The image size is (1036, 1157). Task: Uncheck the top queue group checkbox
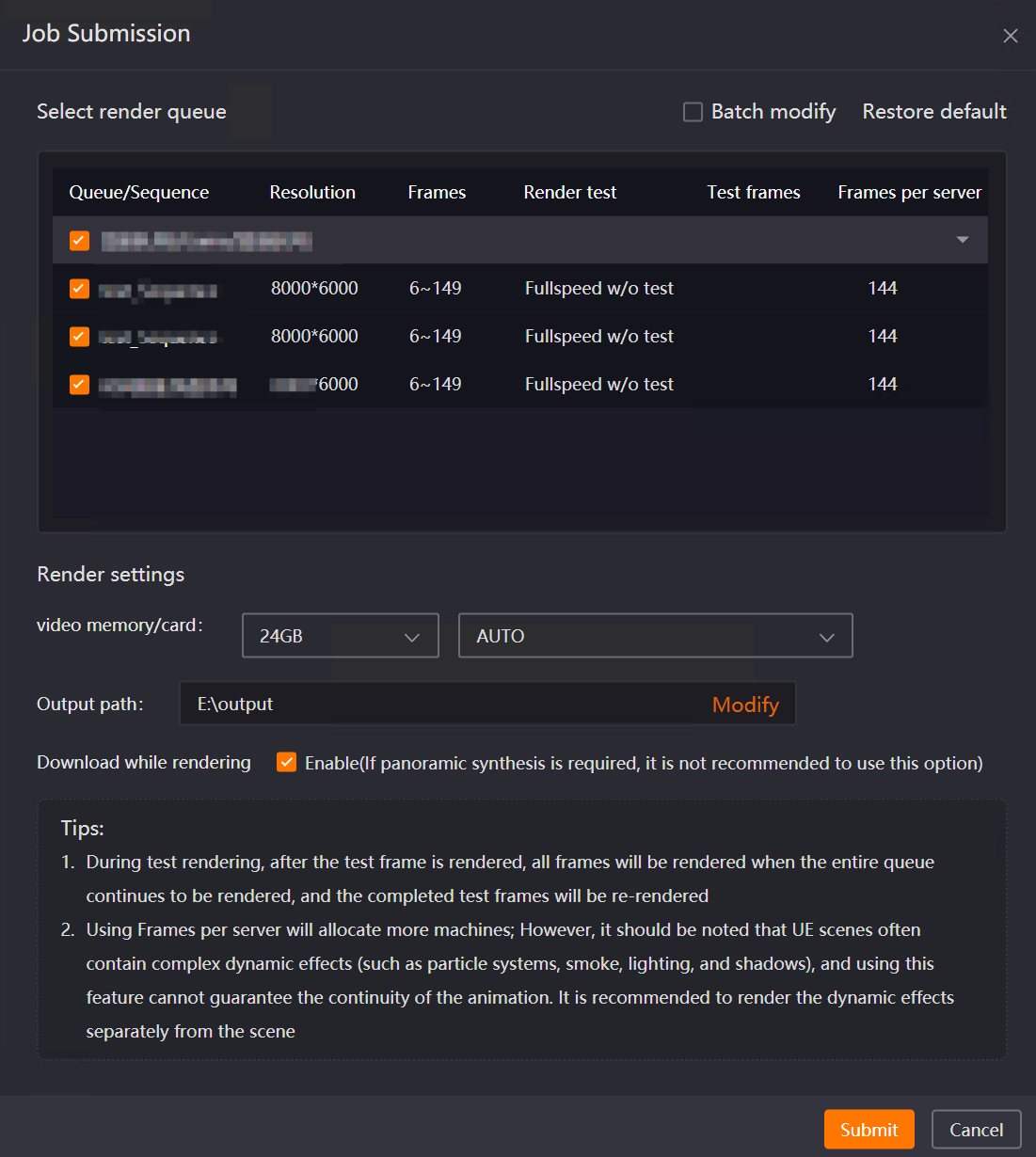pos(79,241)
